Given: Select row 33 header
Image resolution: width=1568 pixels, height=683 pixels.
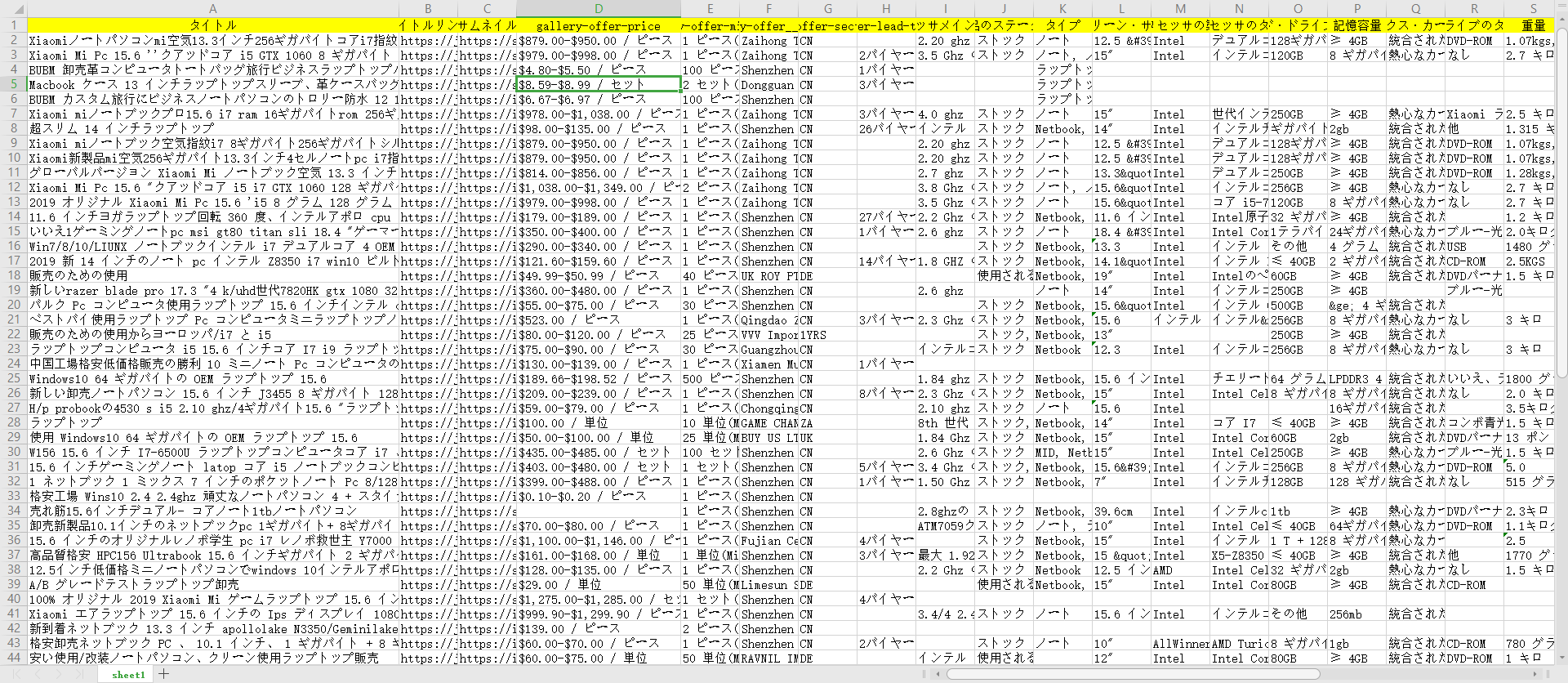Looking at the screenshot, I should [13, 496].
